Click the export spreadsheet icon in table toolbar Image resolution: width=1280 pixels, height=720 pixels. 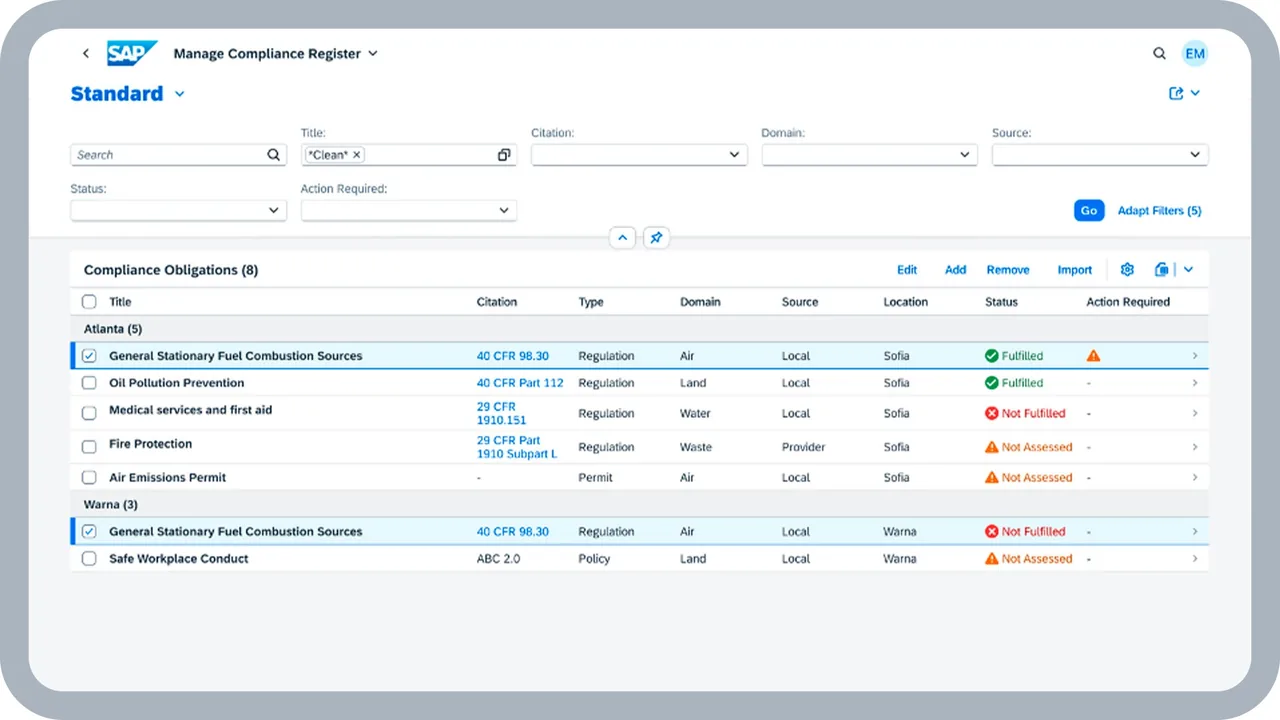1161,270
